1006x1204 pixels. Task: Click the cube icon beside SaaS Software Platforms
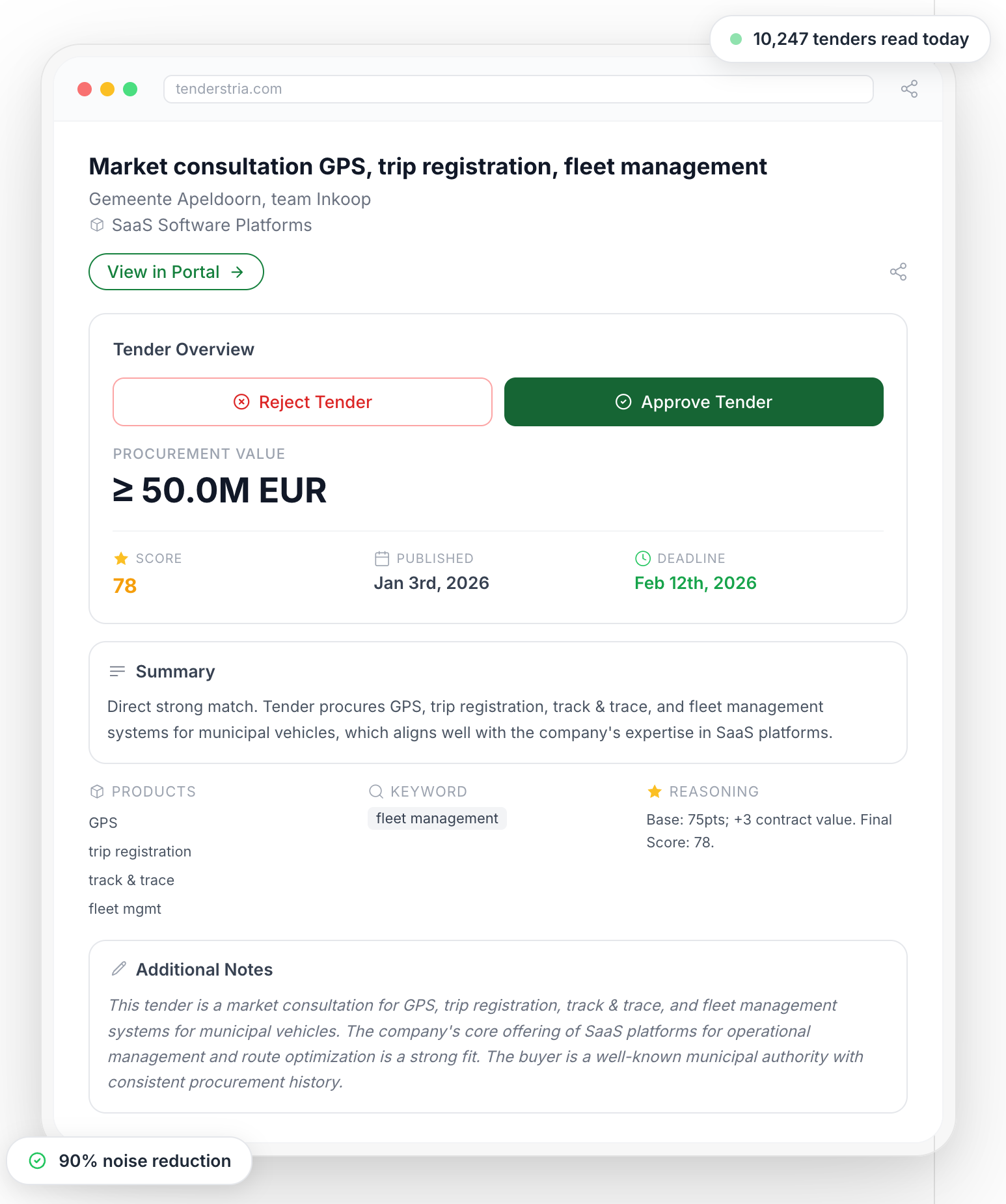click(97, 225)
